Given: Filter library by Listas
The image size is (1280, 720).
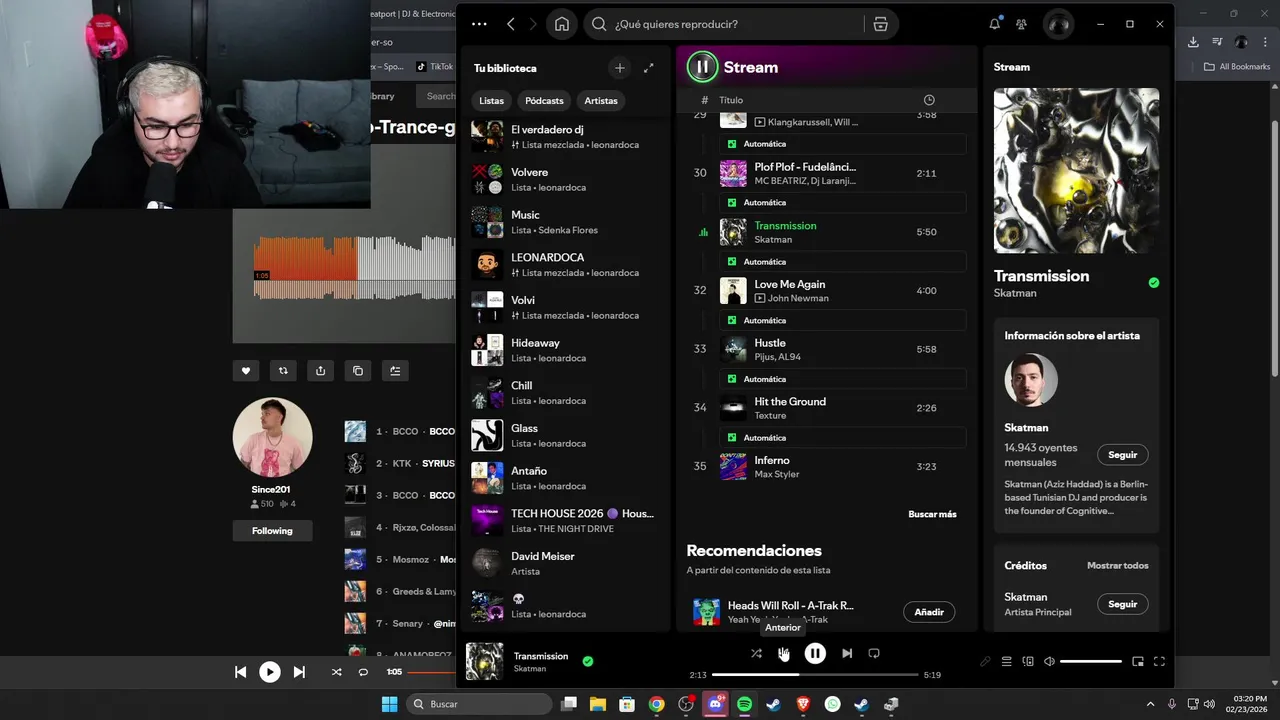Looking at the screenshot, I should pyautogui.click(x=492, y=101).
